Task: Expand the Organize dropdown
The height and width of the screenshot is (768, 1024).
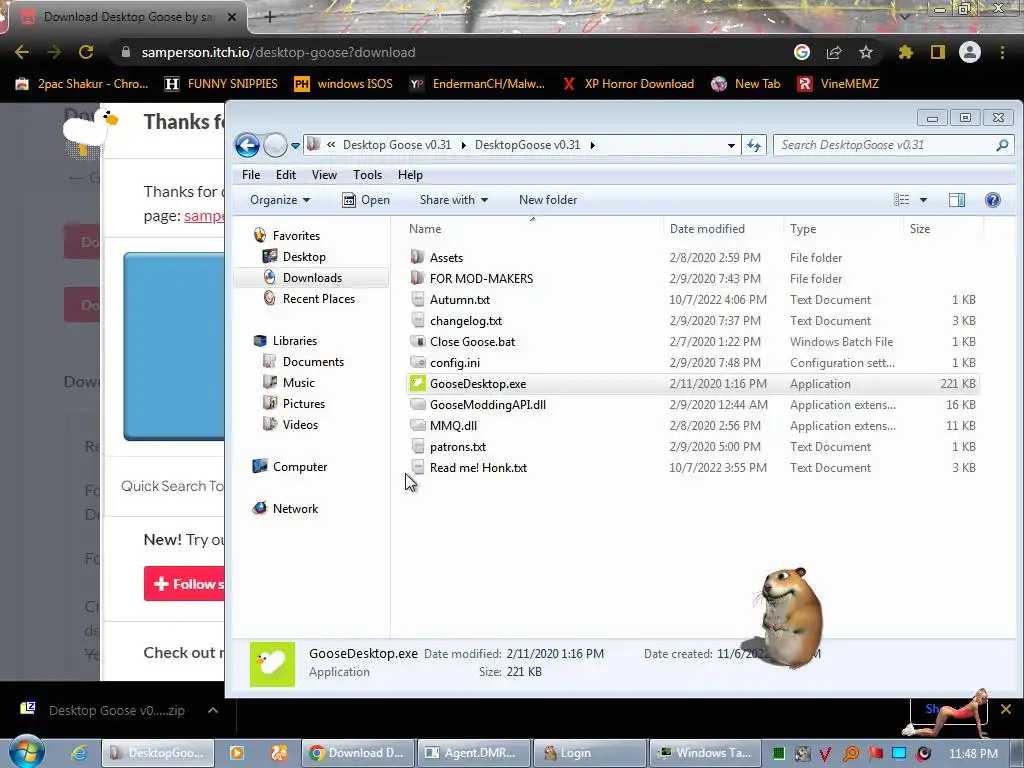Action: (280, 200)
